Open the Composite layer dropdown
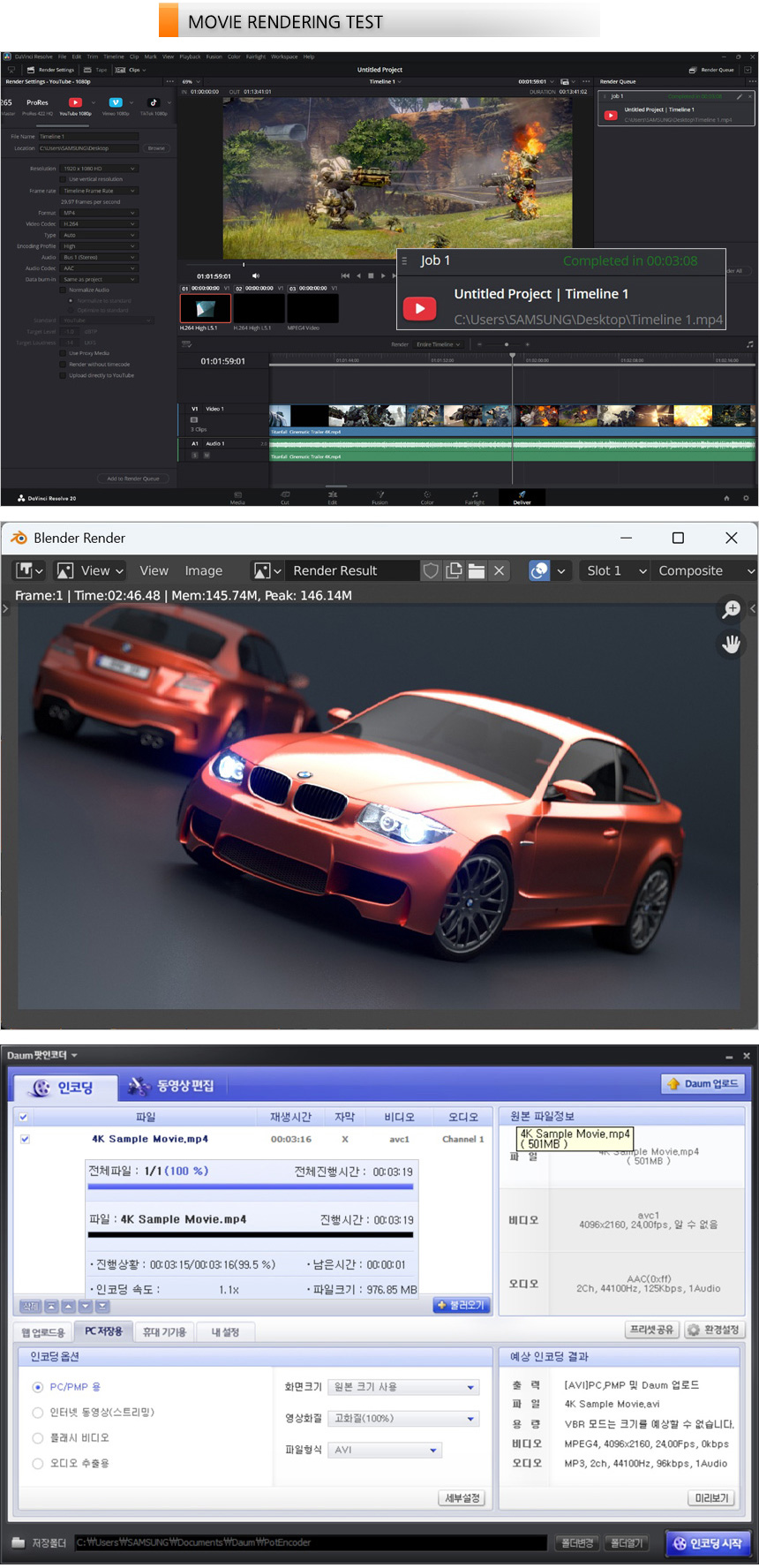Screen dimensions: 759x1568 tap(704, 571)
